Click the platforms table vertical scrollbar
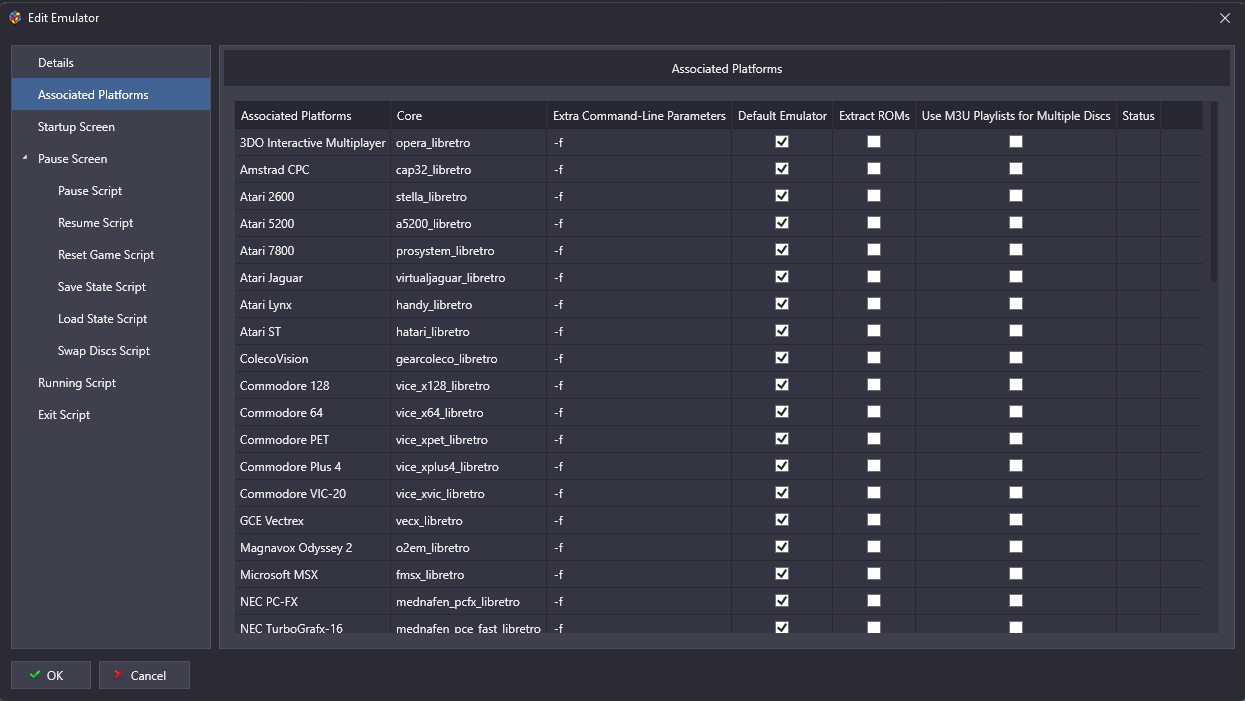This screenshot has height=701, width=1245. 1214,190
